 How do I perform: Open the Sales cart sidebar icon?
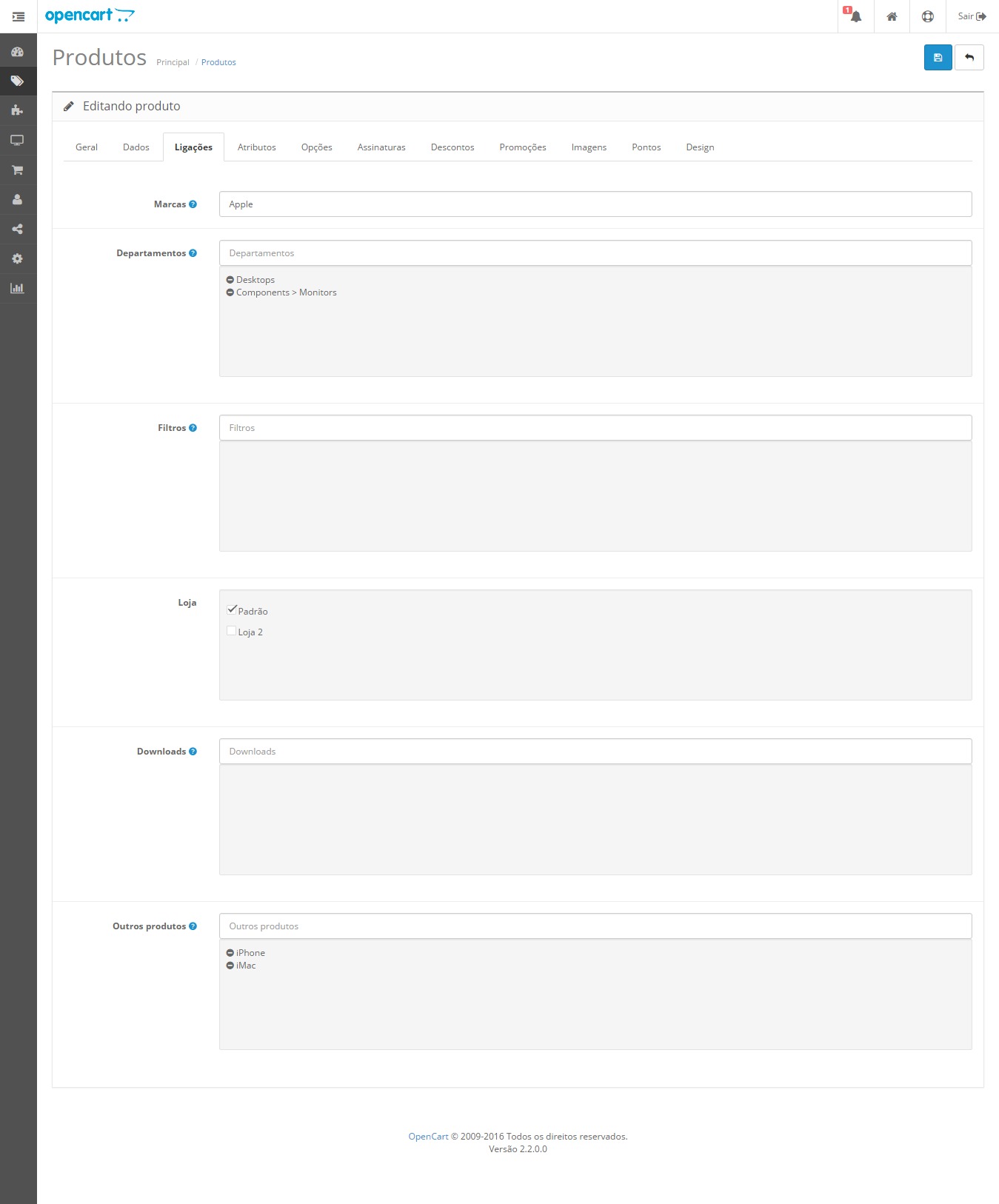[18, 170]
